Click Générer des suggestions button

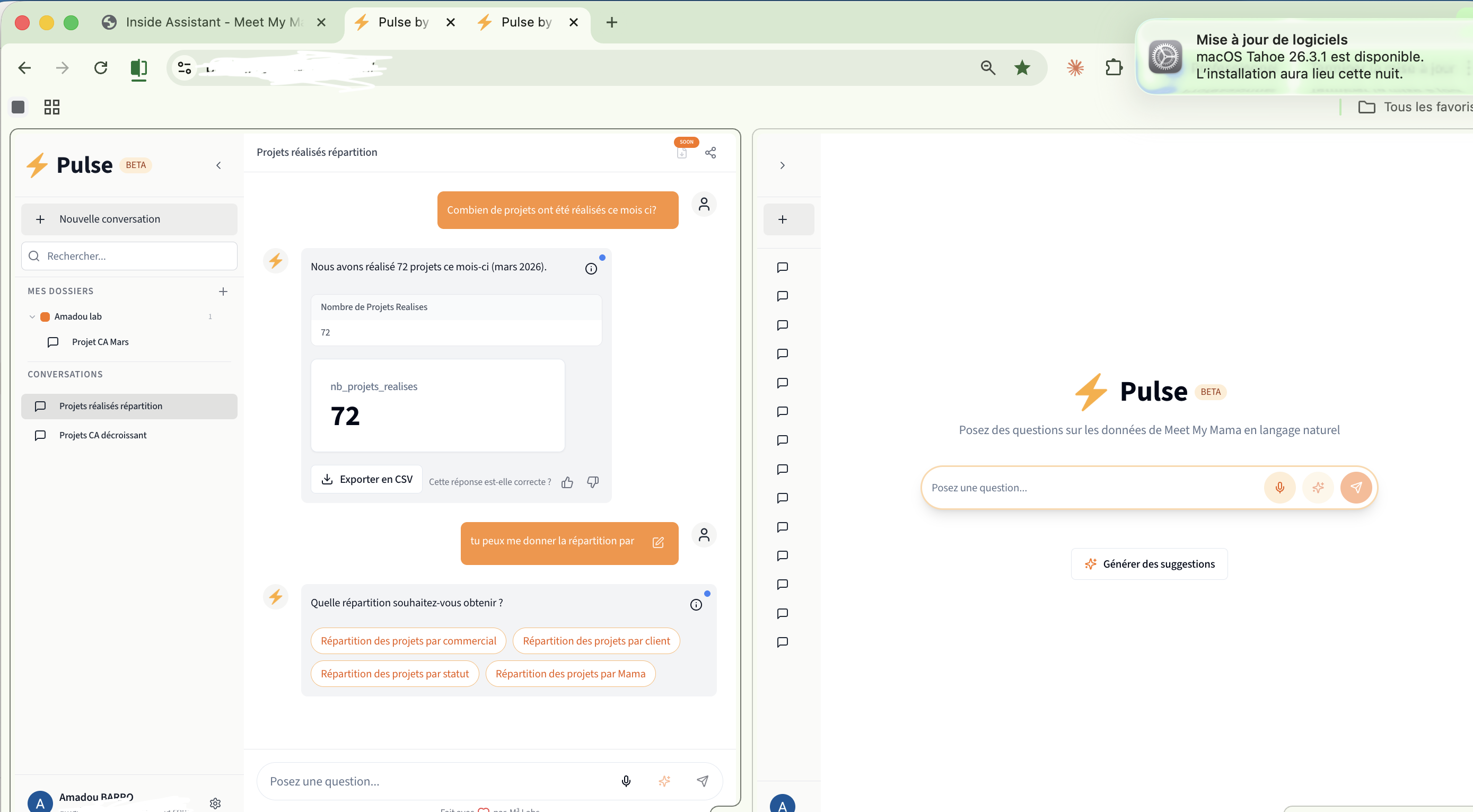point(1149,564)
